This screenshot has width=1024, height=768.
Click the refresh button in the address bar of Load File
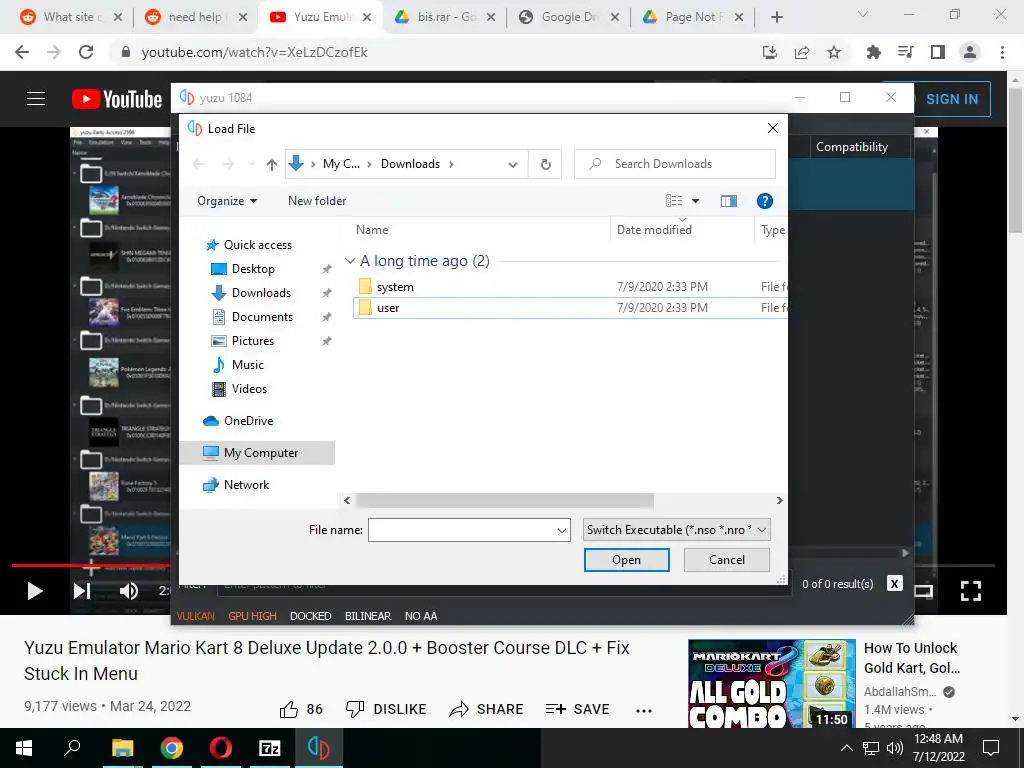pyautogui.click(x=545, y=165)
